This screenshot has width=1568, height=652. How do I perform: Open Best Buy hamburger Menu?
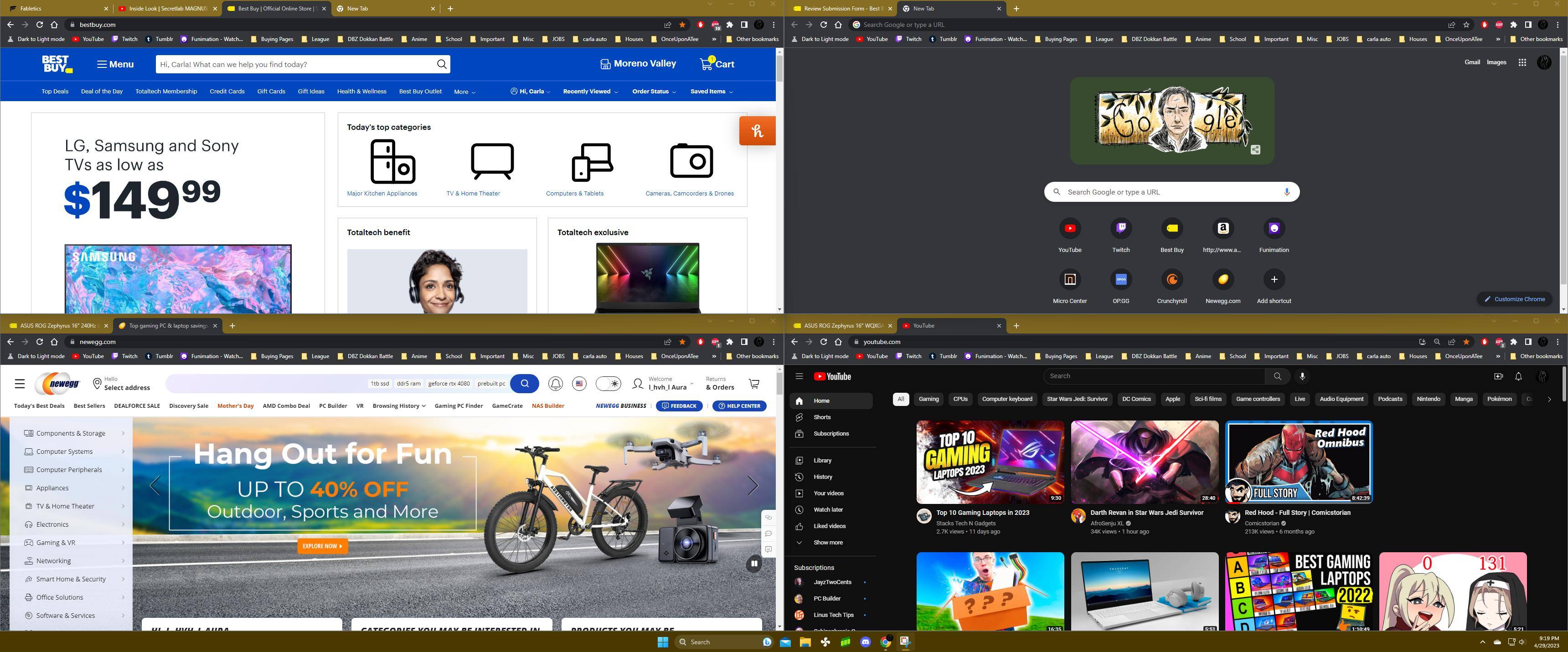click(x=115, y=64)
